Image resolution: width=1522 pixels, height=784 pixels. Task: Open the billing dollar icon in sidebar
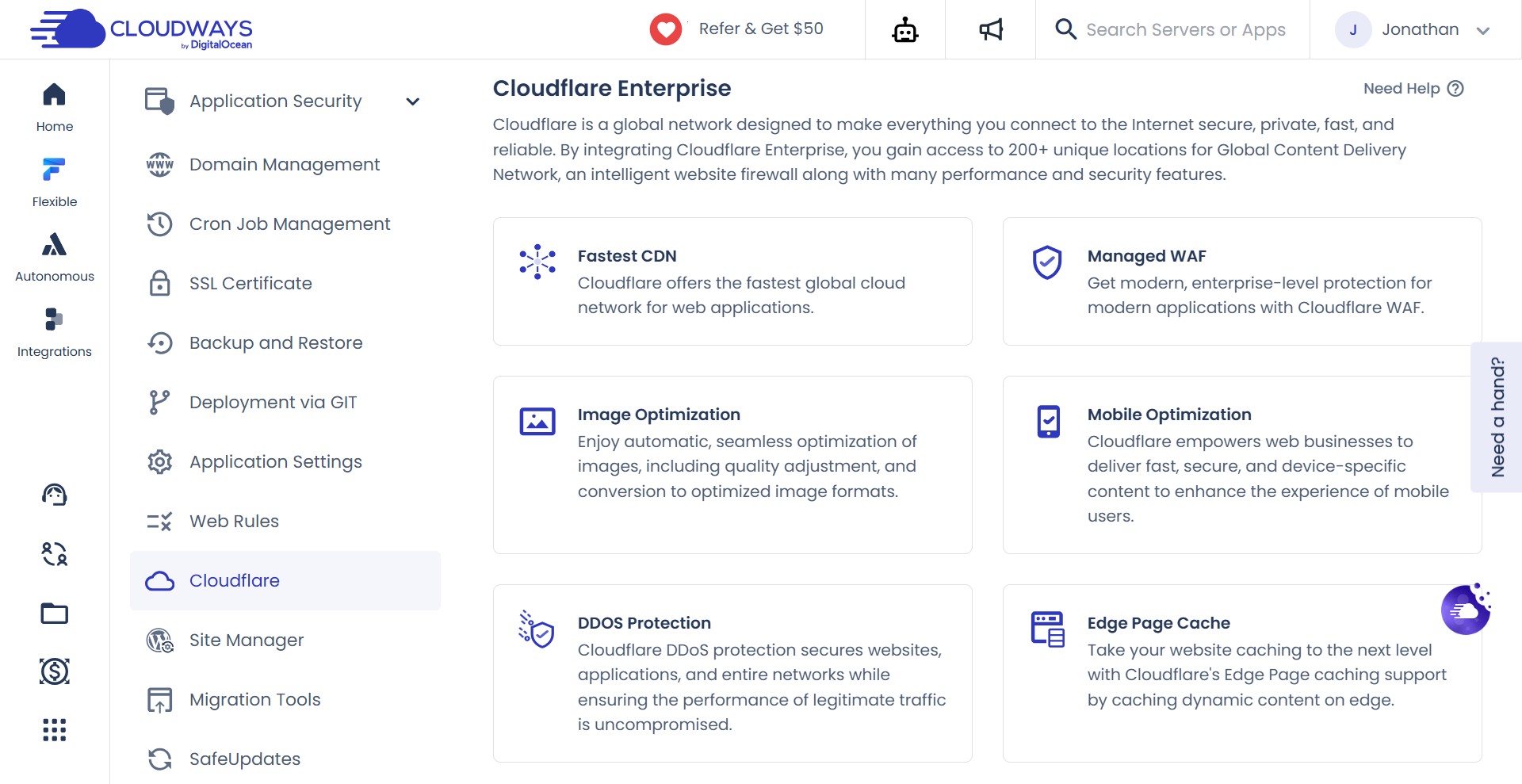coord(53,671)
